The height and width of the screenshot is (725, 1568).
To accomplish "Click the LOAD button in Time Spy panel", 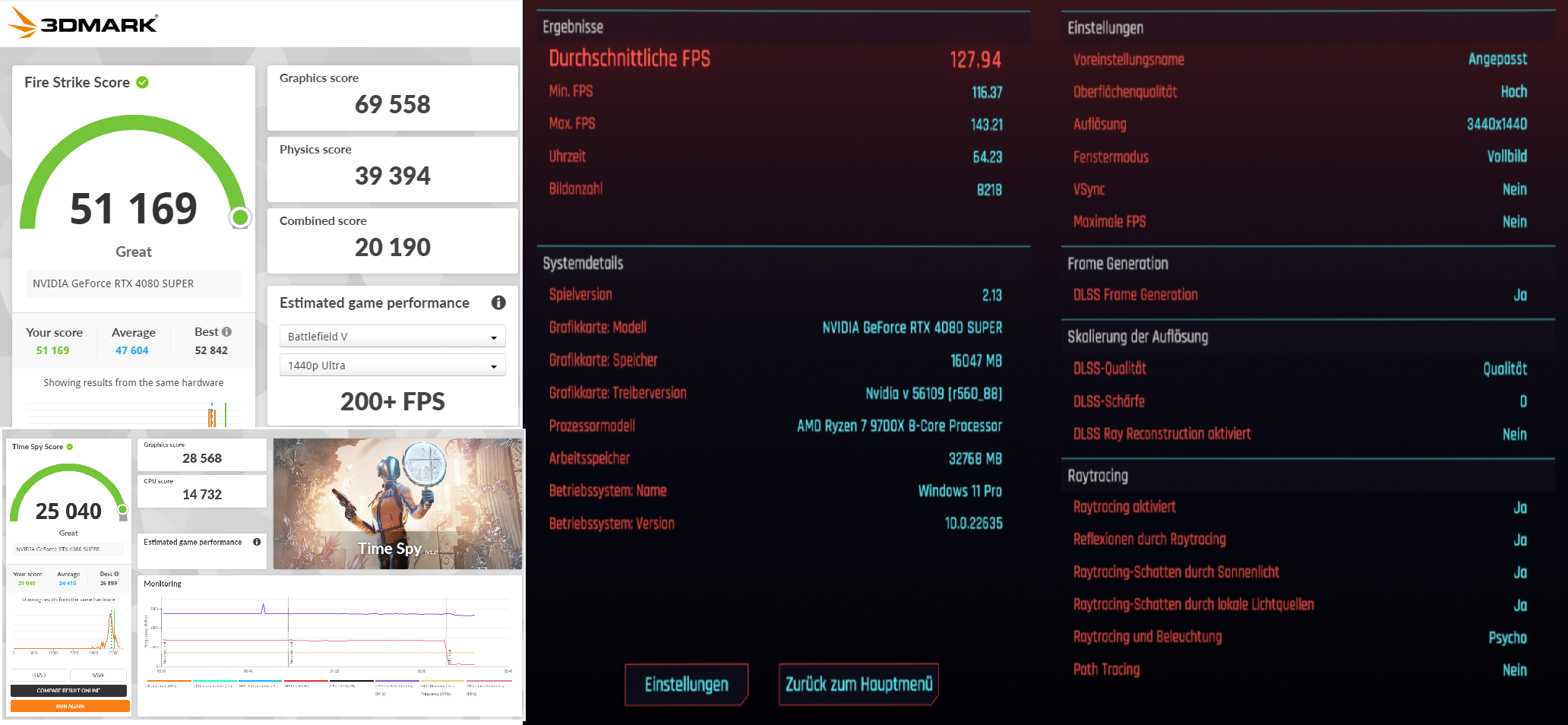I will (x=39, y=675).
